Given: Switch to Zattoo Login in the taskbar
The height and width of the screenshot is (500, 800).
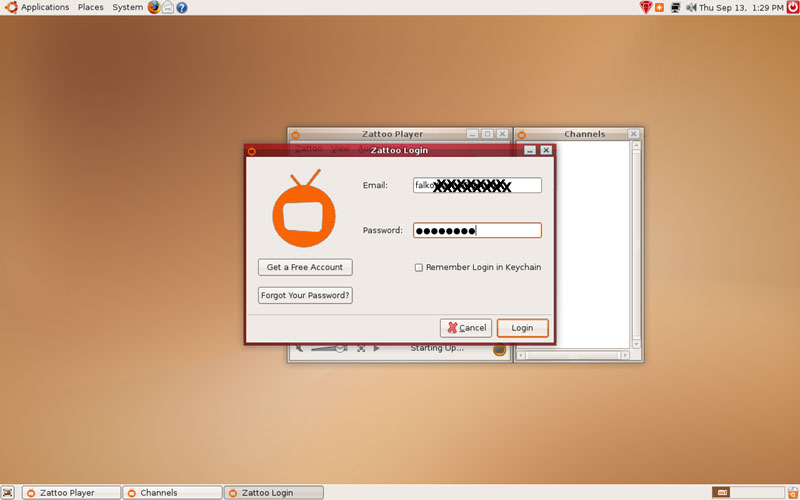Looking at the screenshot, I should click(x=274, y=493).
